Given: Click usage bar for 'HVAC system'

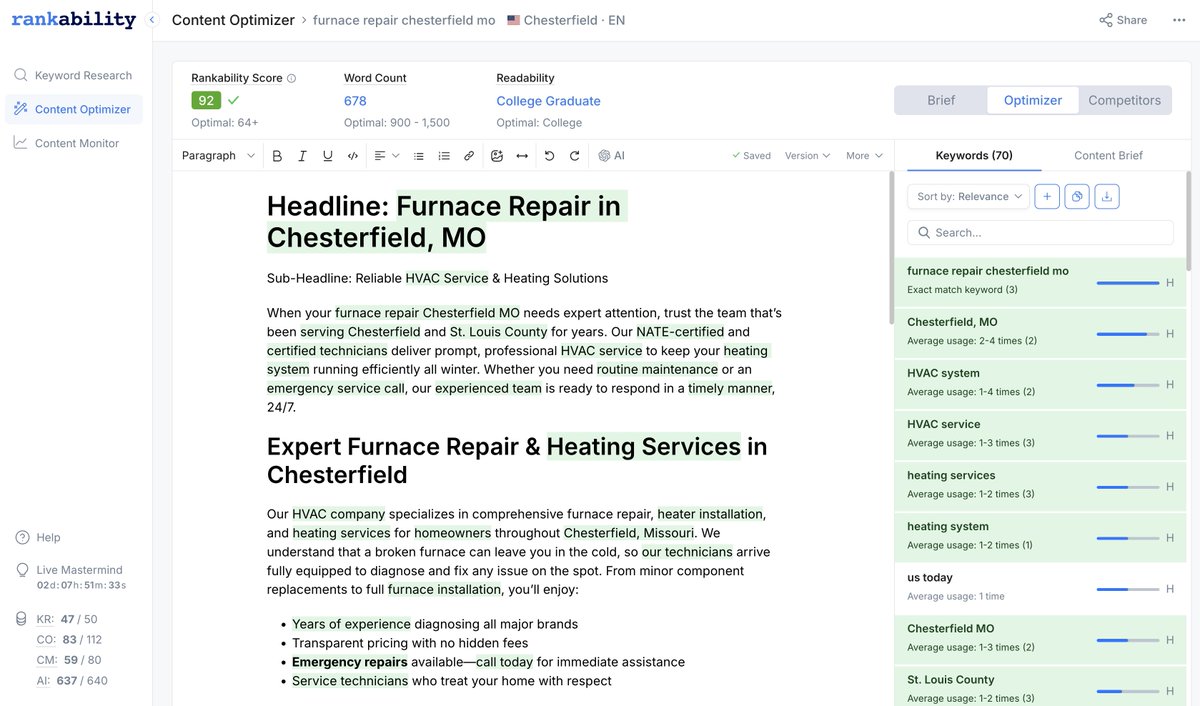Looking at the screenshot, I should pos(1128,385).
